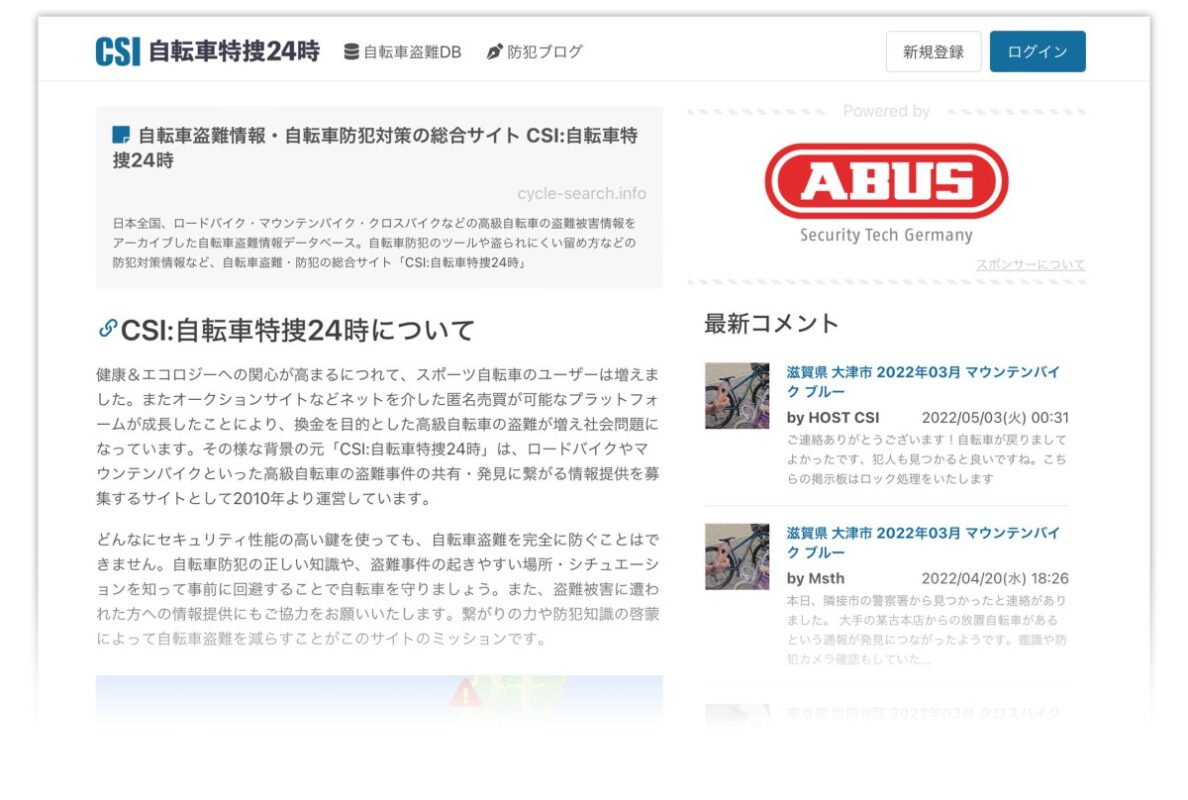1188x800 pixels.
Task: Click the bike thumbnail beside the Msth comment
Action: tap(737, 556)
